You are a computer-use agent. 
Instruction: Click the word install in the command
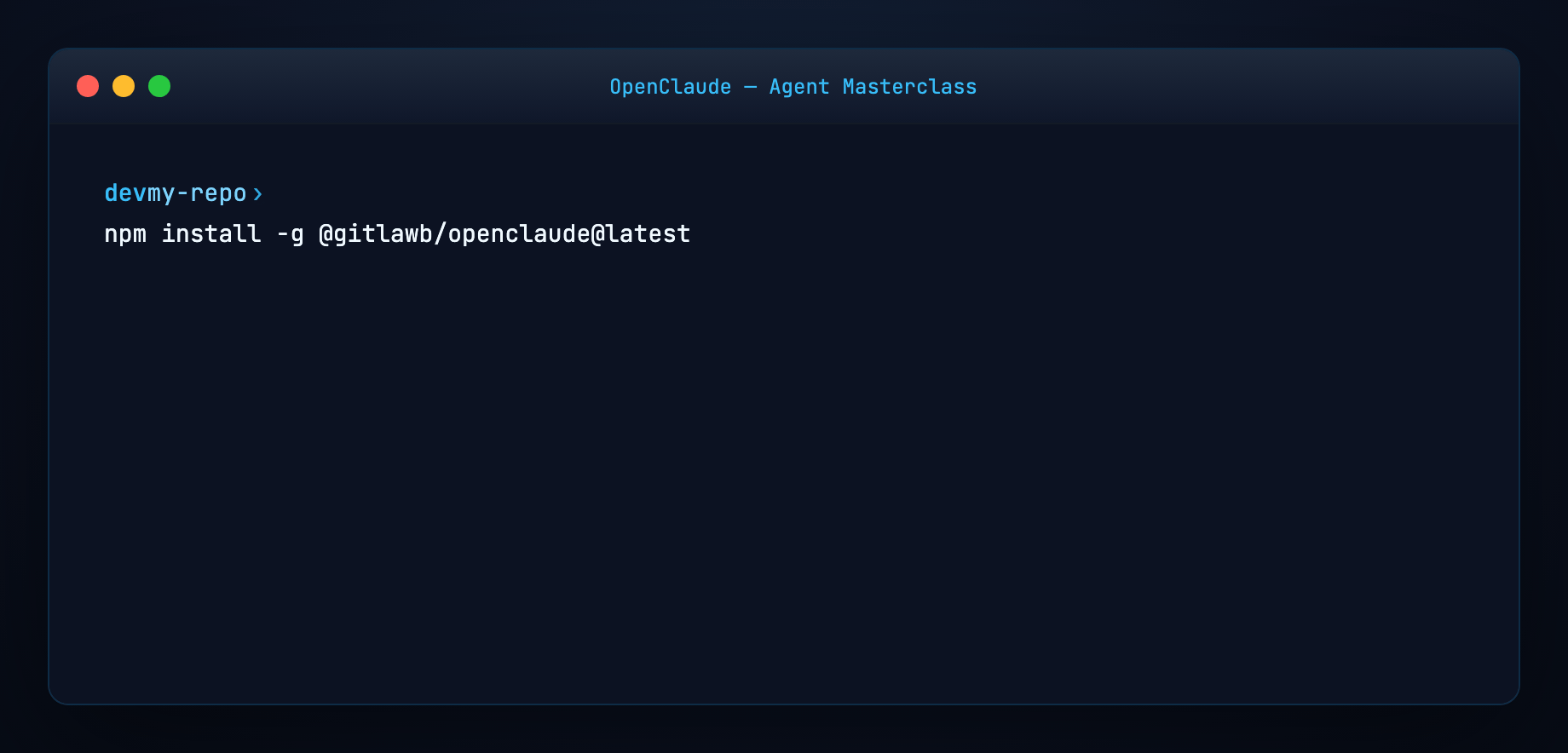[211, 233]
